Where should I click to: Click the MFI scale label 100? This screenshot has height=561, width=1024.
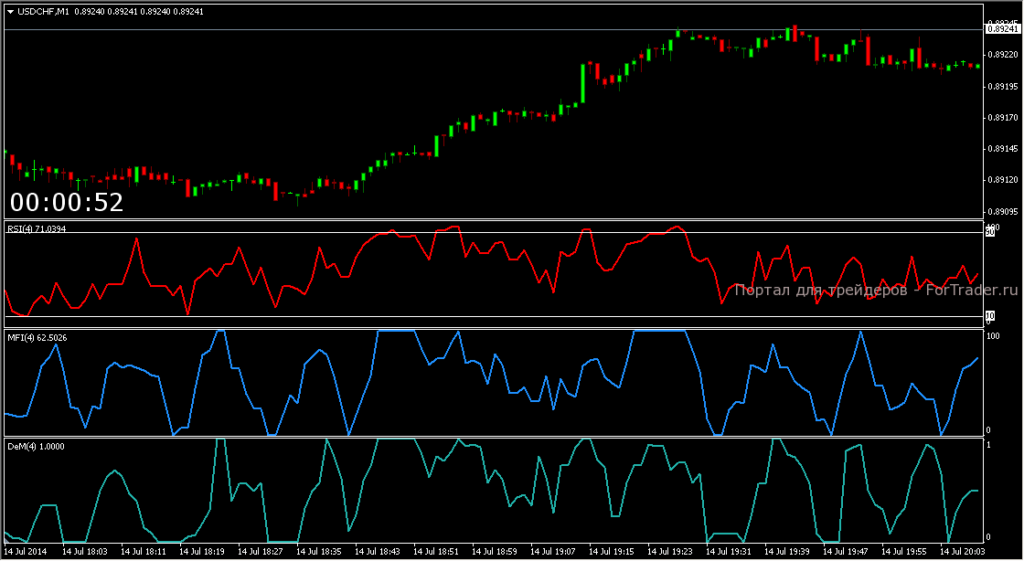993,336
